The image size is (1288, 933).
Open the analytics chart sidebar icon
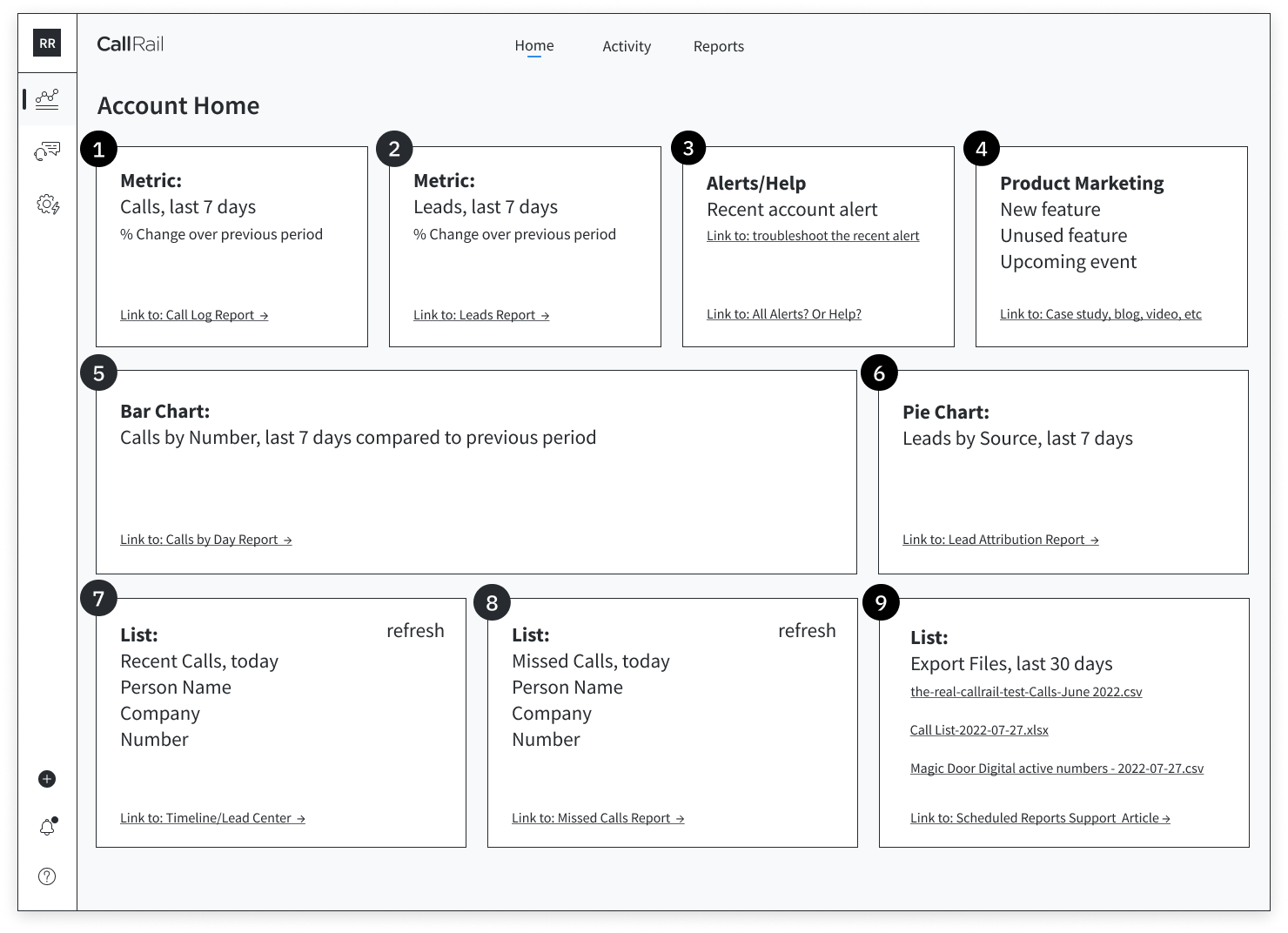47,98
